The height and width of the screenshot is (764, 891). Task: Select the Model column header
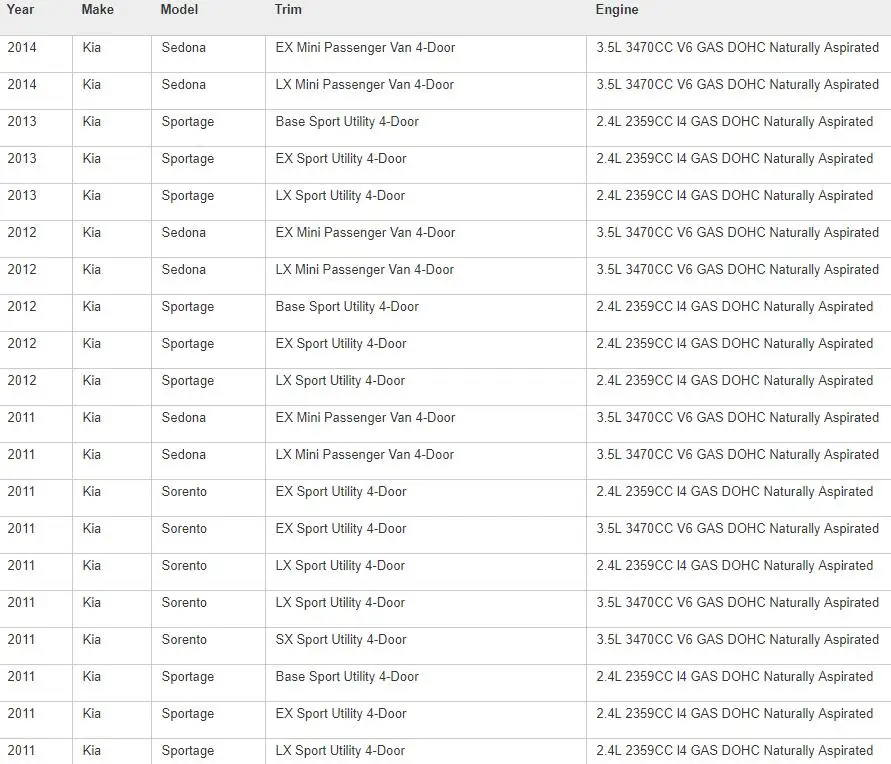coord(180,10)
